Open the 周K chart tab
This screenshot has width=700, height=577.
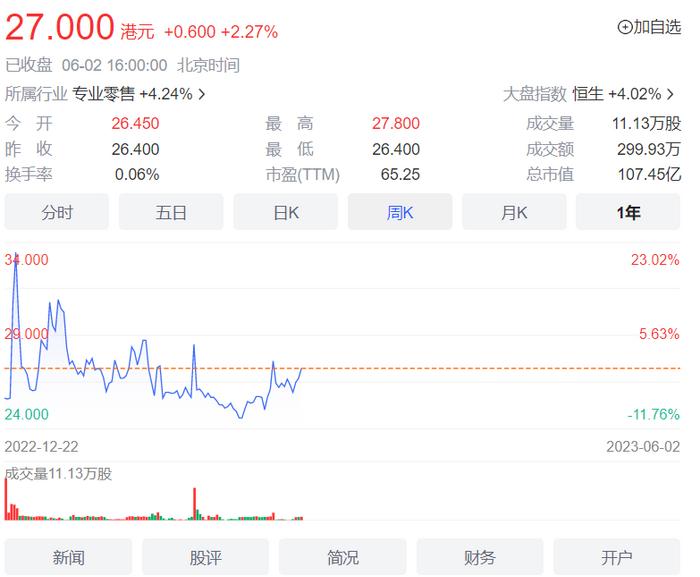400,212
